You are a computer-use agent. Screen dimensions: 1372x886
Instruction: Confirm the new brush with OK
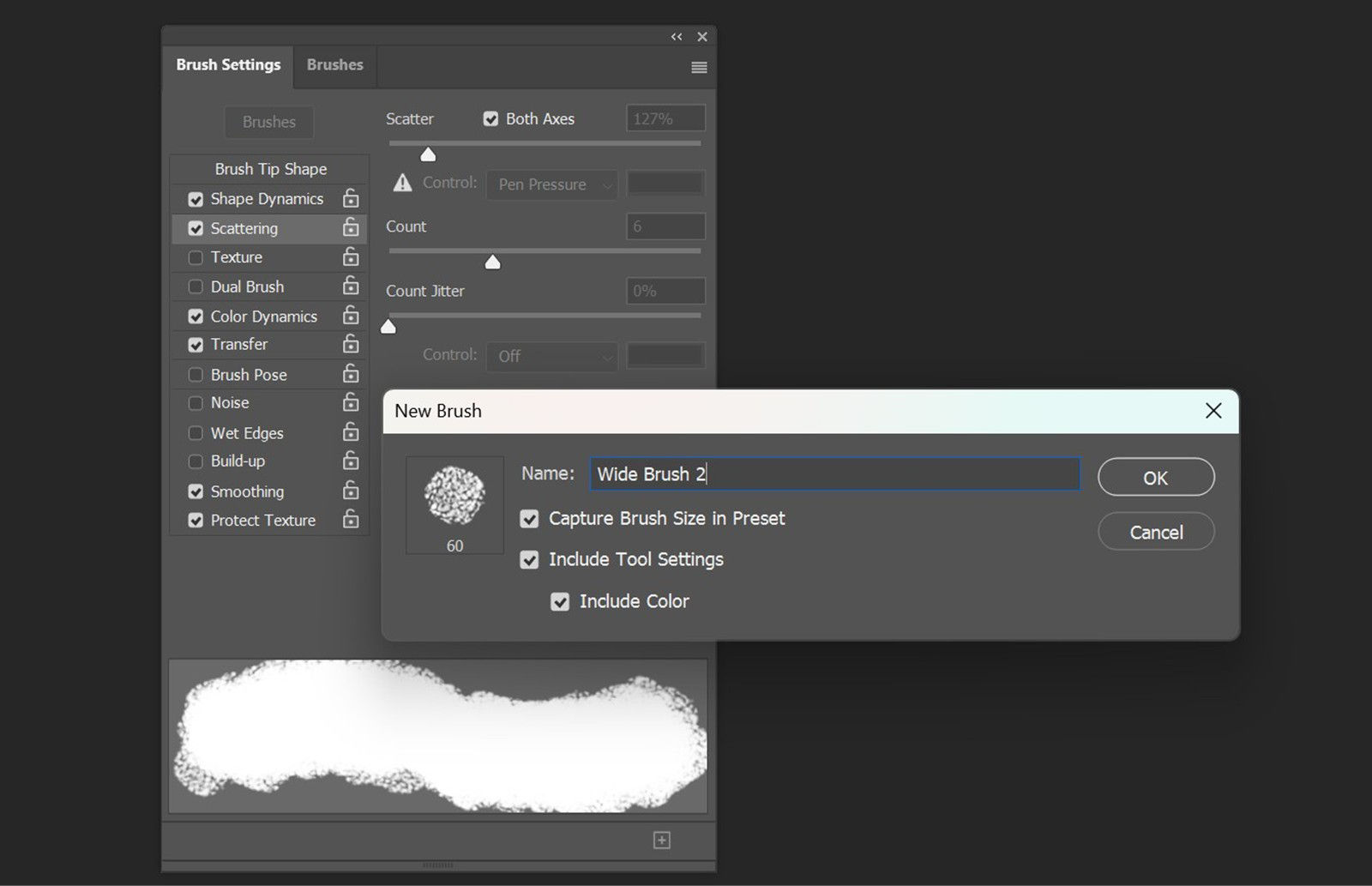pyautogui.click(x=1155, y=478)
